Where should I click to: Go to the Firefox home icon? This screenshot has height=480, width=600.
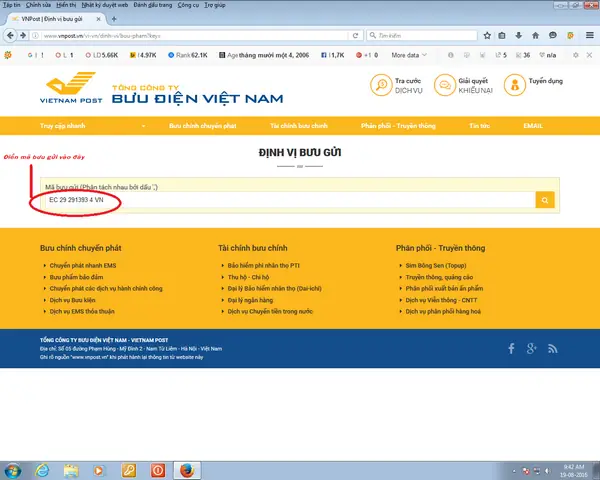click(x=535, y=36)
